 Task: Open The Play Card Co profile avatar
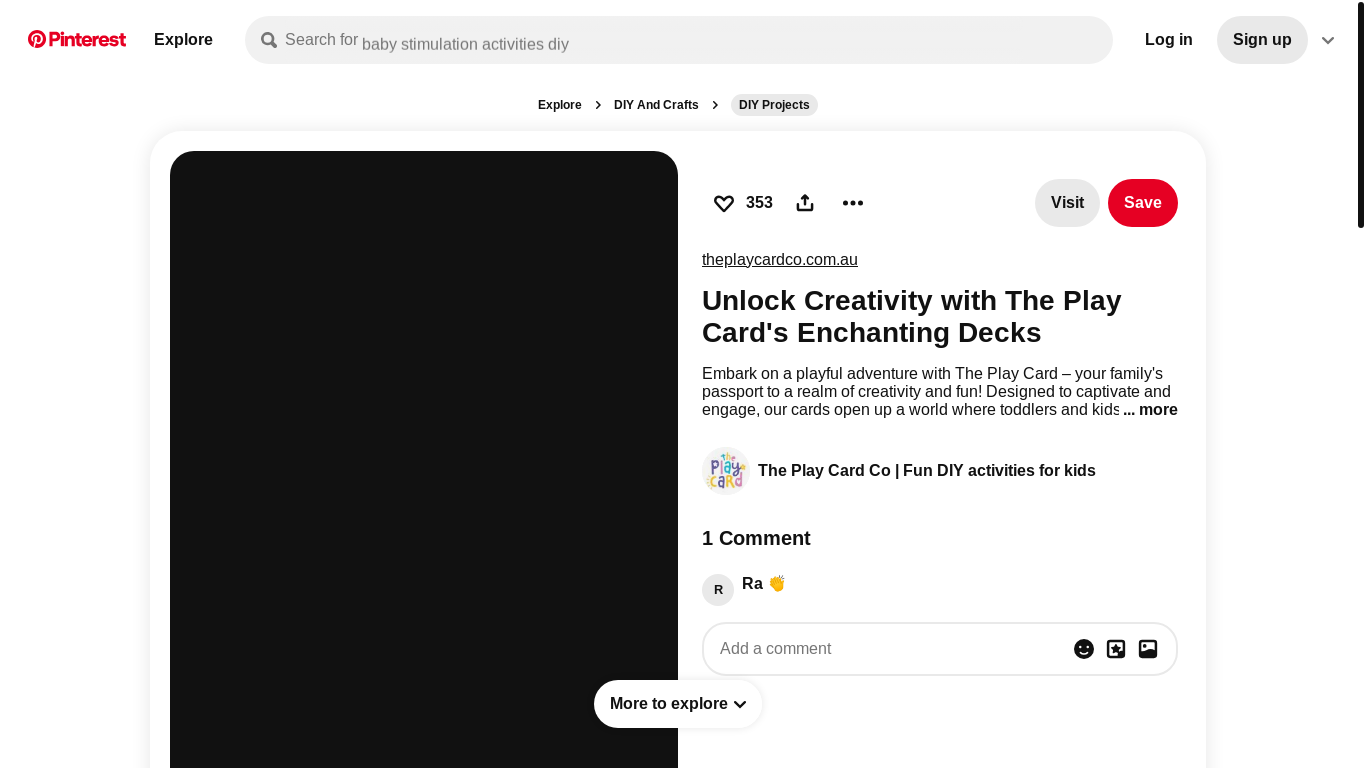coord(726,471)
